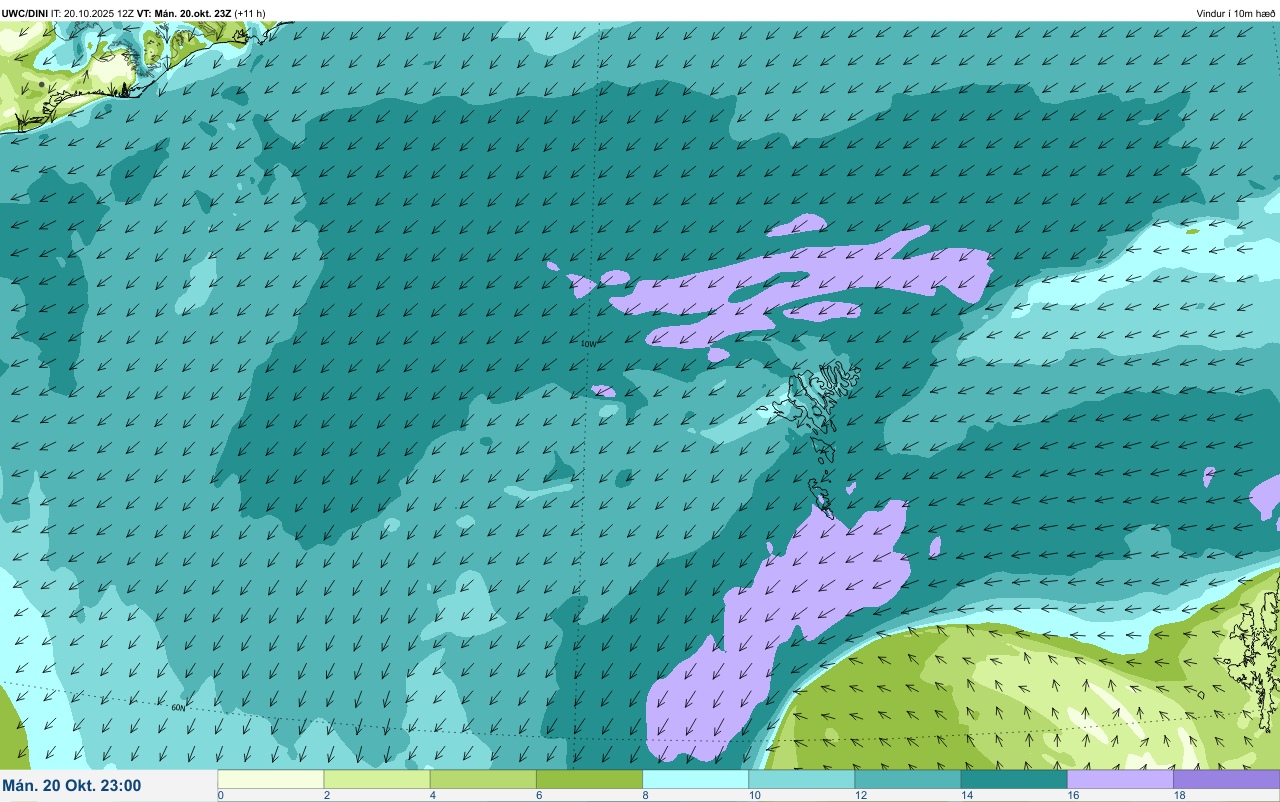Click the legend value "10"
Image resolution: width=1280 pixels, height=802 pixels.
[753, 796]
